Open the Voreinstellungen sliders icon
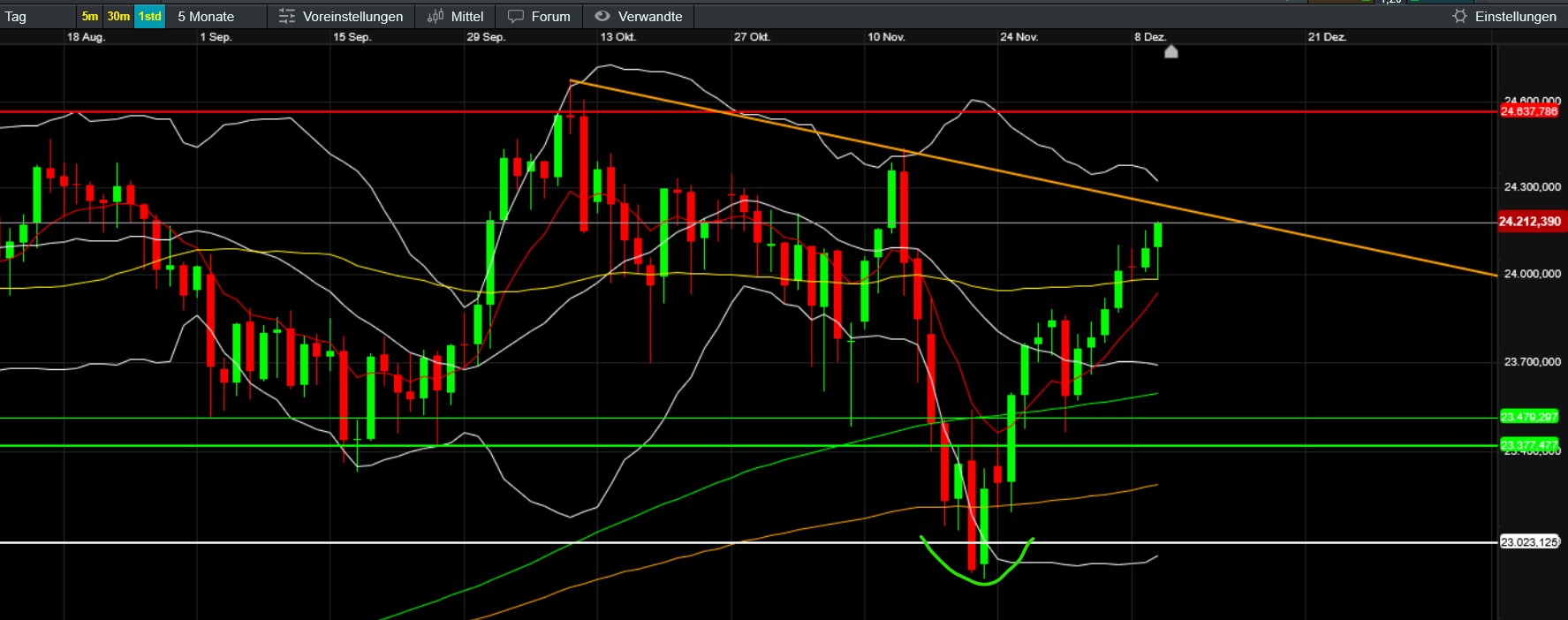The image size is (1568, 620). [286, 17]
